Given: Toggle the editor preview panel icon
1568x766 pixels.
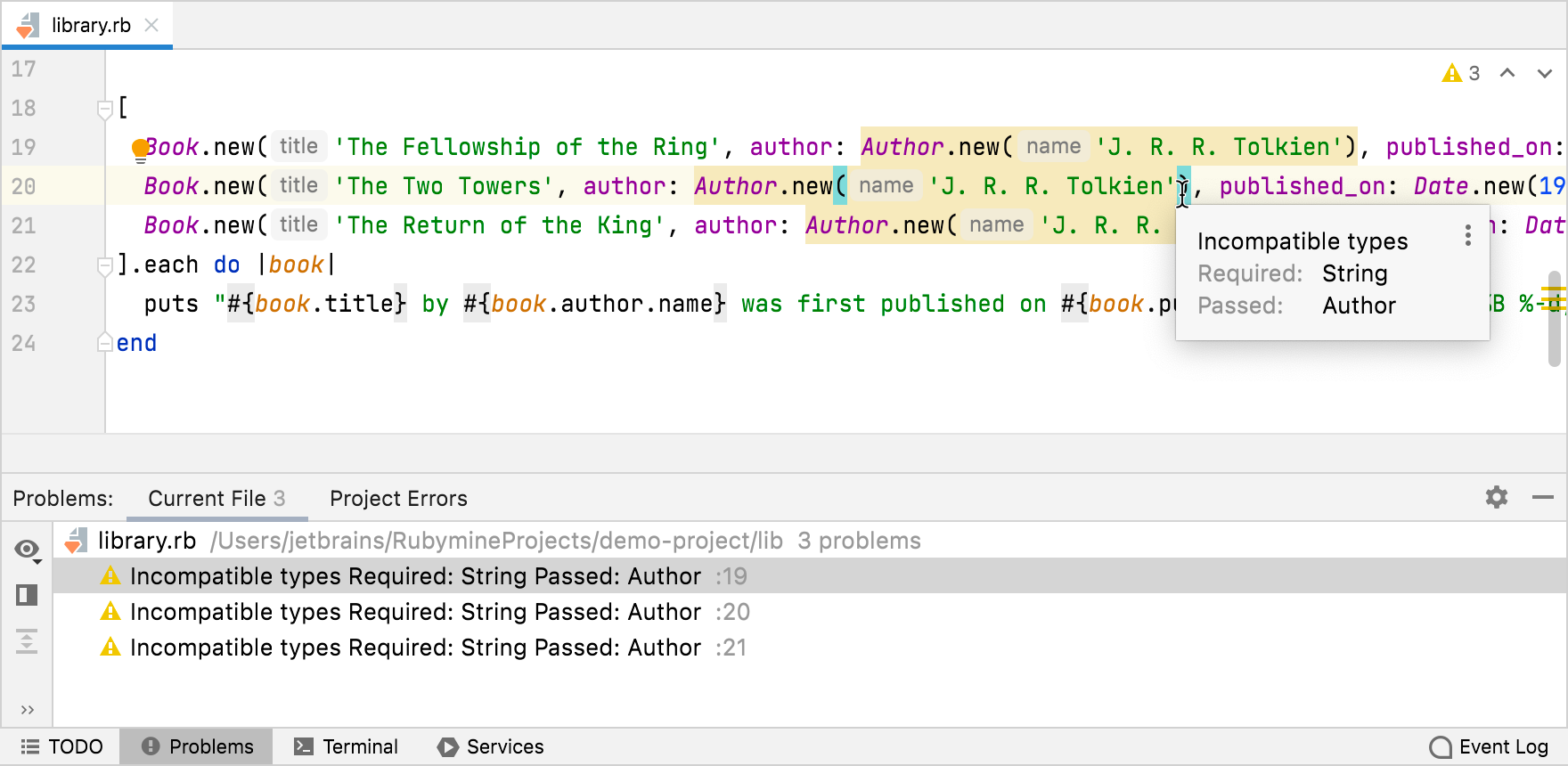Looking at the screenshot, I should (x=27, y=595).
